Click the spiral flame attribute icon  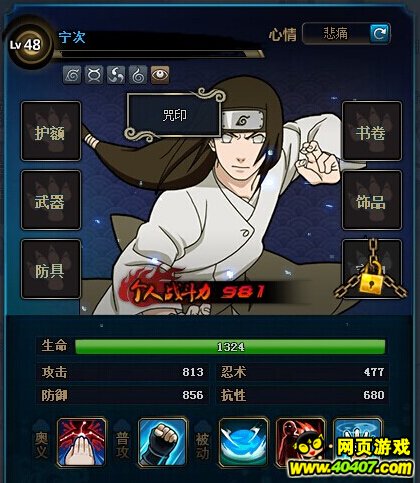point(138,75)
